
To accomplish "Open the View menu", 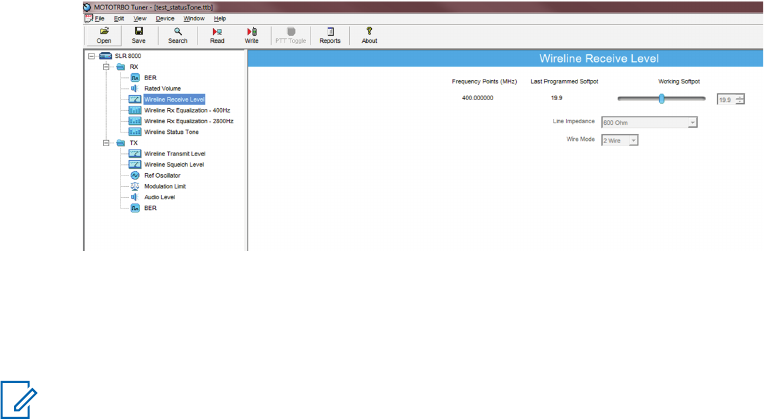I will click(140, 19).
